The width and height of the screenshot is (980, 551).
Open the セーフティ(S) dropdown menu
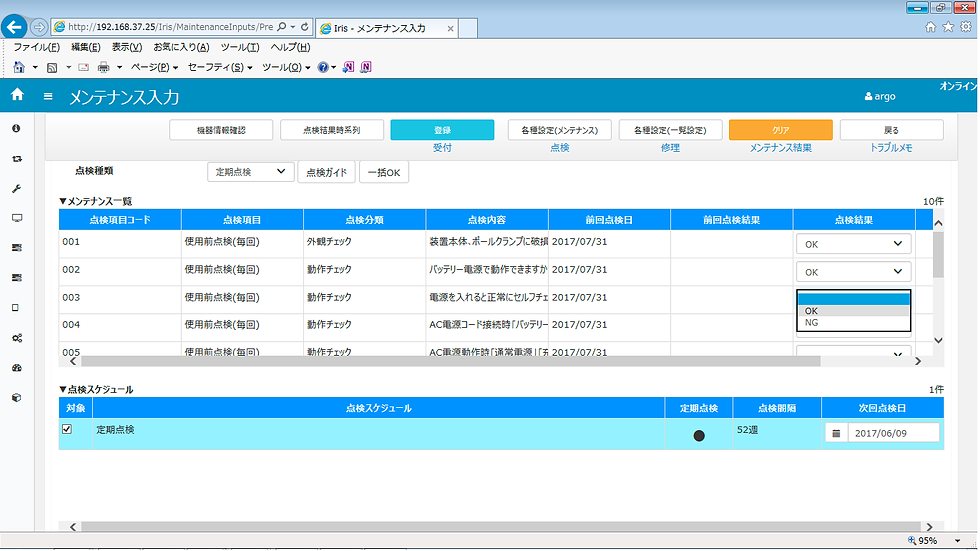coord(220,67)
